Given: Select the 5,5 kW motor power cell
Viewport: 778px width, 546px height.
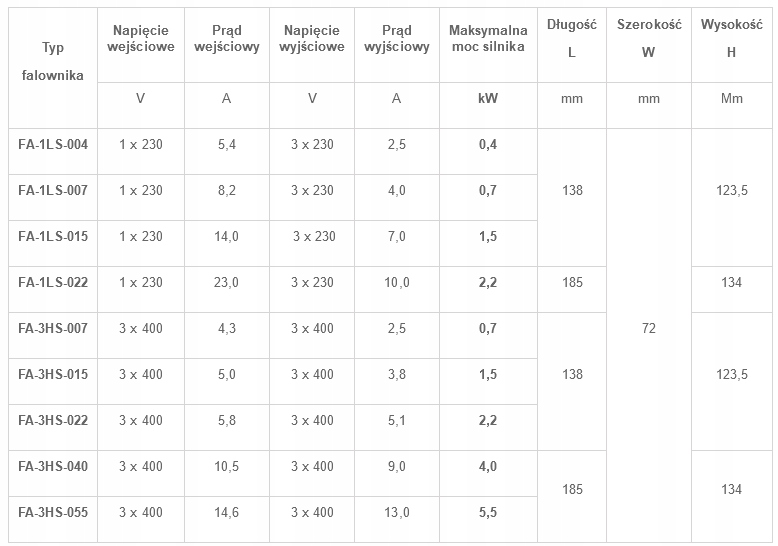Looking at the screenshot, I should [x=487, y=512].
